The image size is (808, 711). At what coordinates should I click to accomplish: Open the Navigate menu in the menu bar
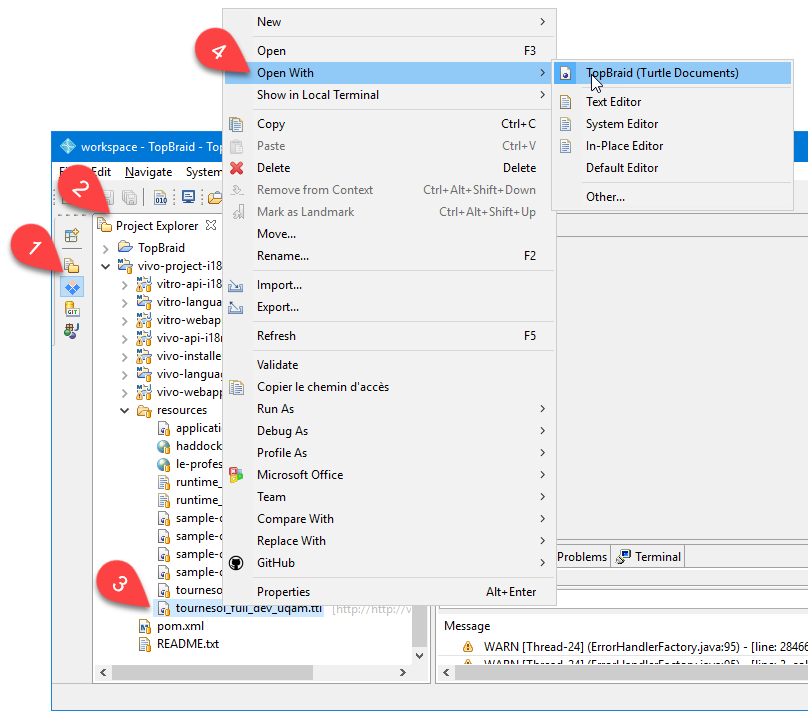click(148, 172)
